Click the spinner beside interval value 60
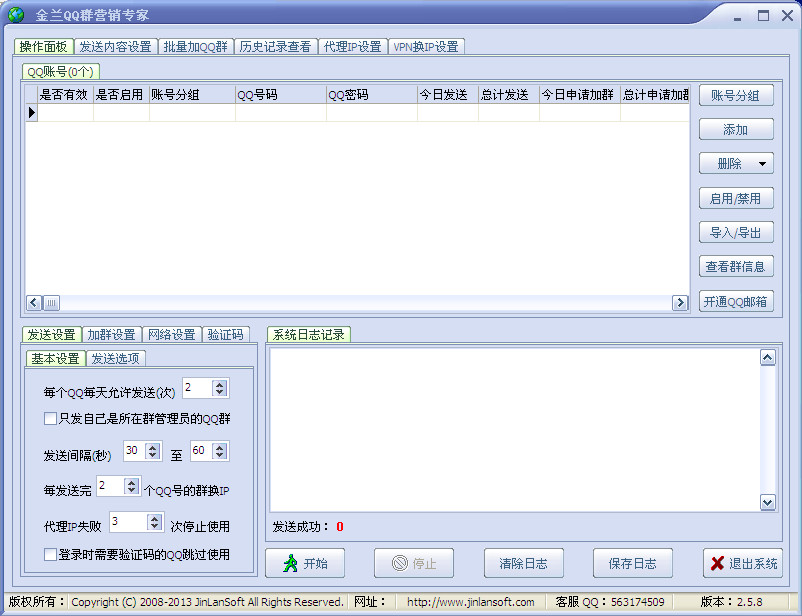Viewport: 802px width, 616px height. (220, 451)
